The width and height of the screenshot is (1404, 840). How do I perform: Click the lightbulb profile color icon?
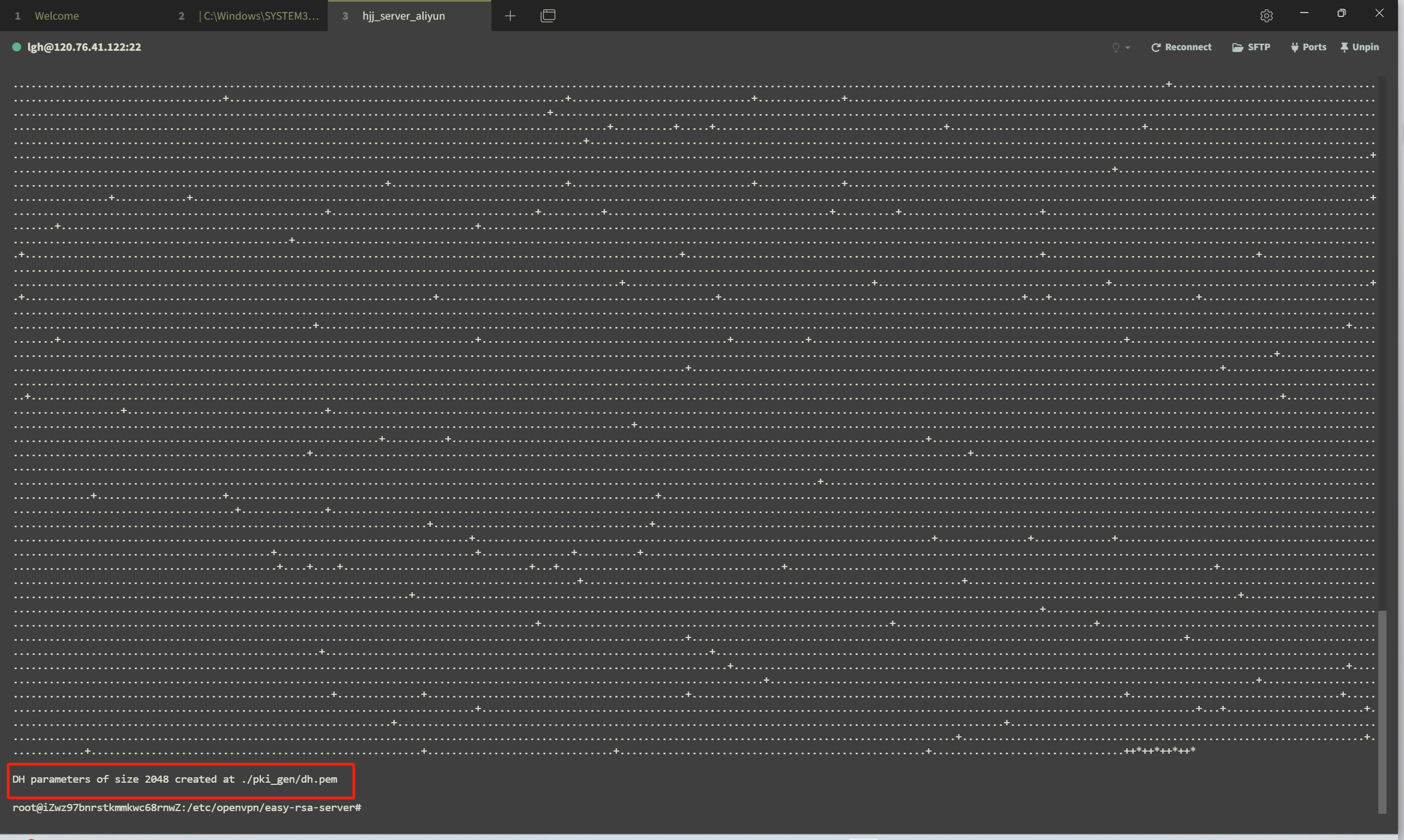coord(1115,47)
